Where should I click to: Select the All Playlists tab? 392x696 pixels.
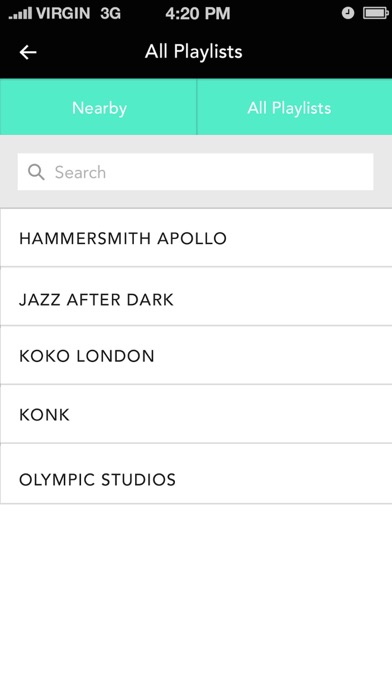[x=294, y=107]
